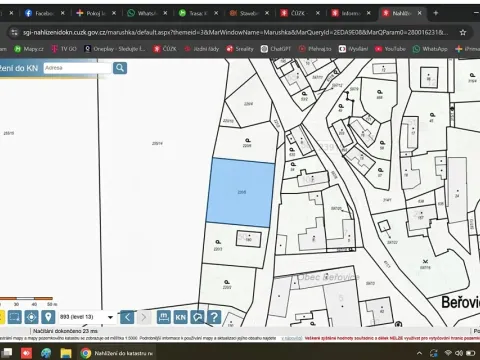
Task: Open help with the question mark button
Action: coord(214,317)
